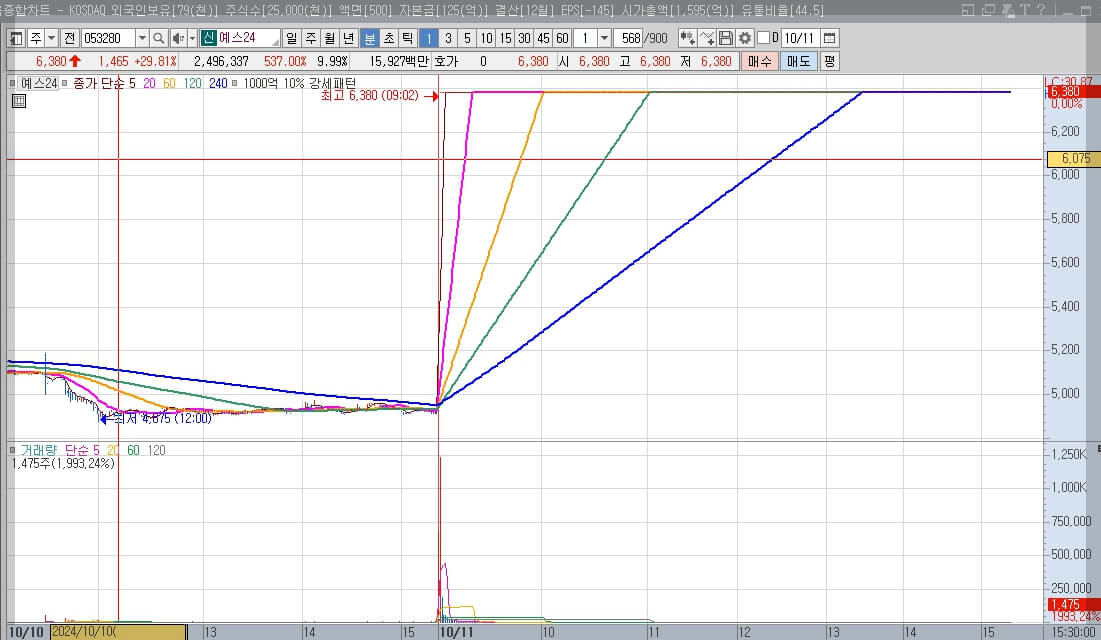Open the custom interval dropdown arrow
The image size is (1101, 640).
click(x=604, y=38)
